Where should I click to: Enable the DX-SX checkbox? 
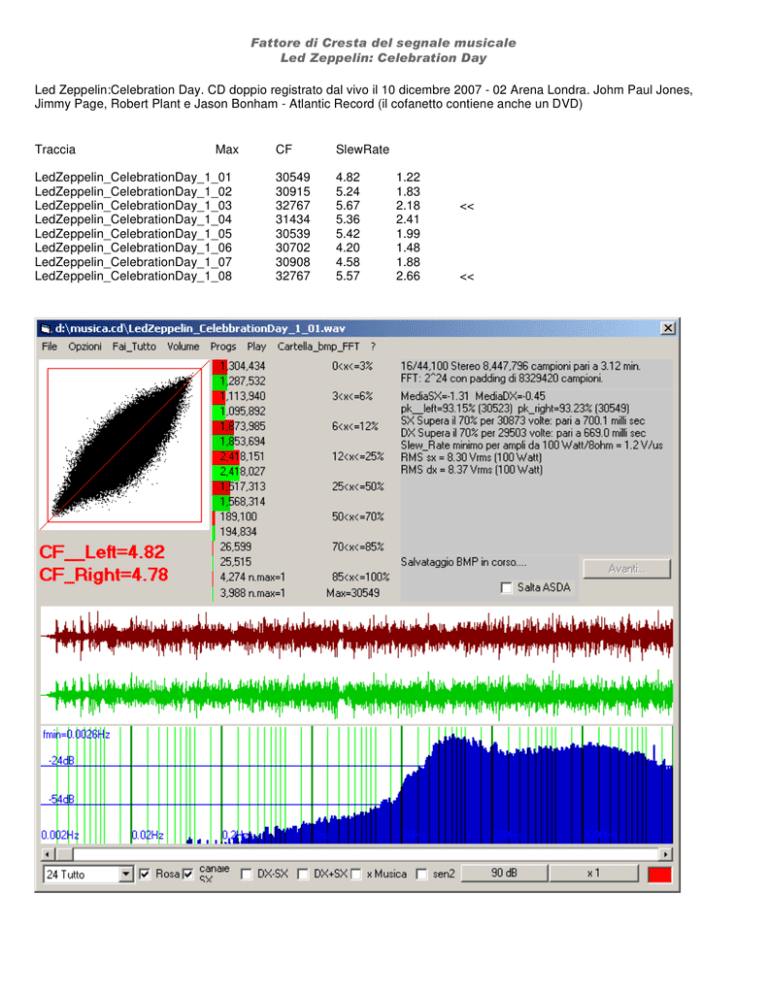[x=246, y=874]
